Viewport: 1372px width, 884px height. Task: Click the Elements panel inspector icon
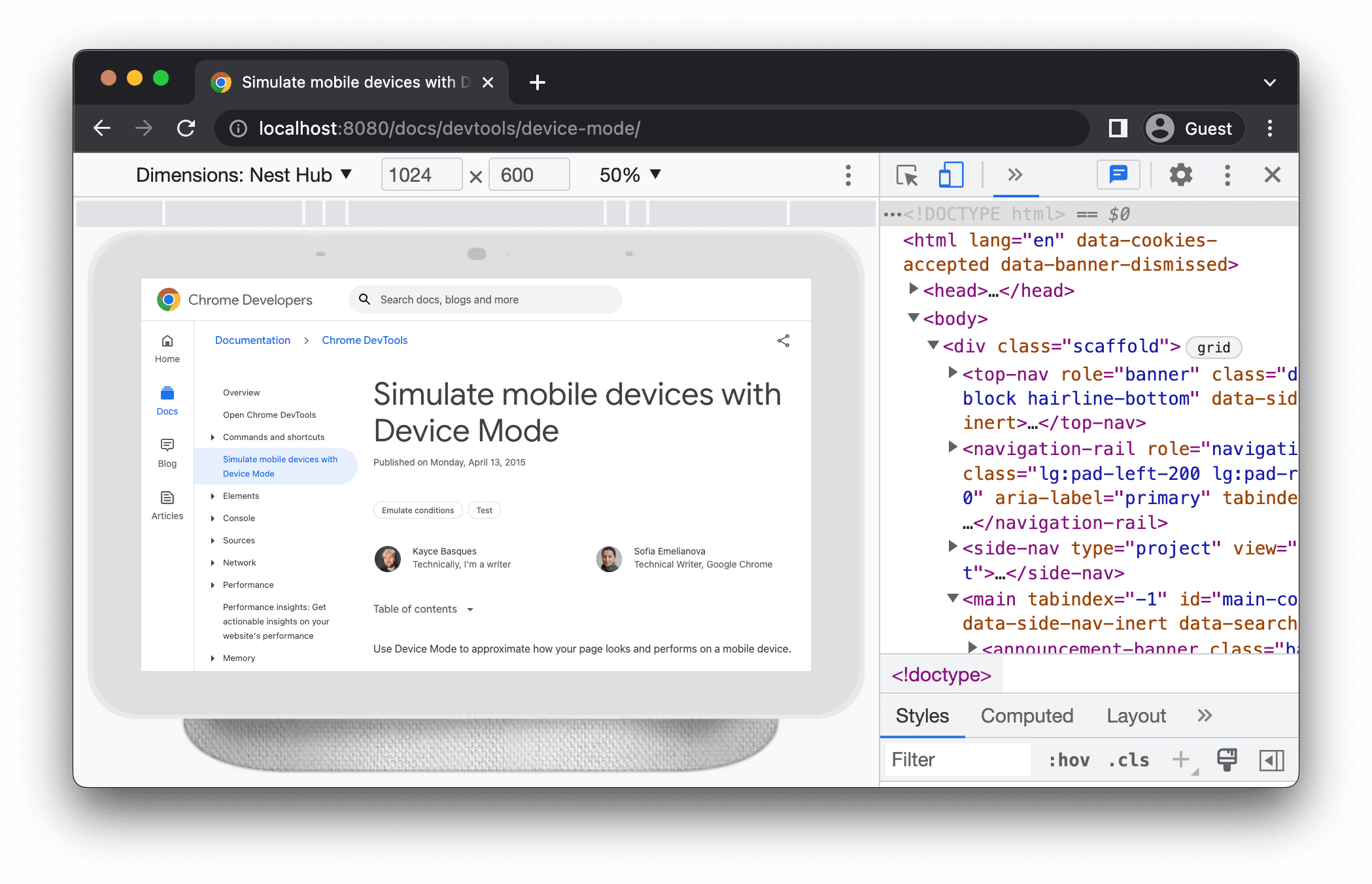[x=906, y=175]
